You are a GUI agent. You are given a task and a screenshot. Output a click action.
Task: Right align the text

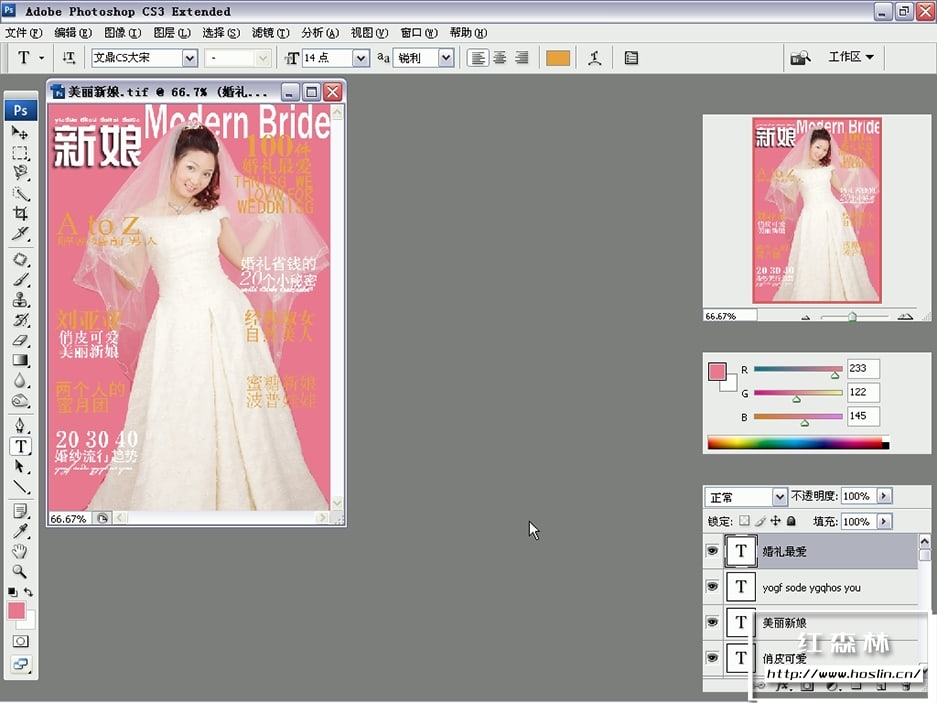pos(522,58)
